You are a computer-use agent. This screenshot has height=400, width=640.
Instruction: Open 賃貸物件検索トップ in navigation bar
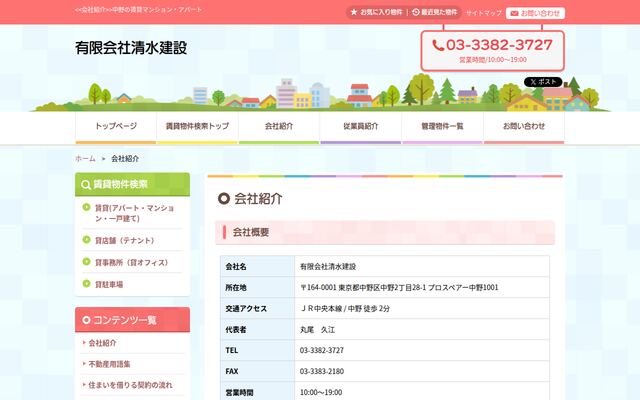coord(197,128)
